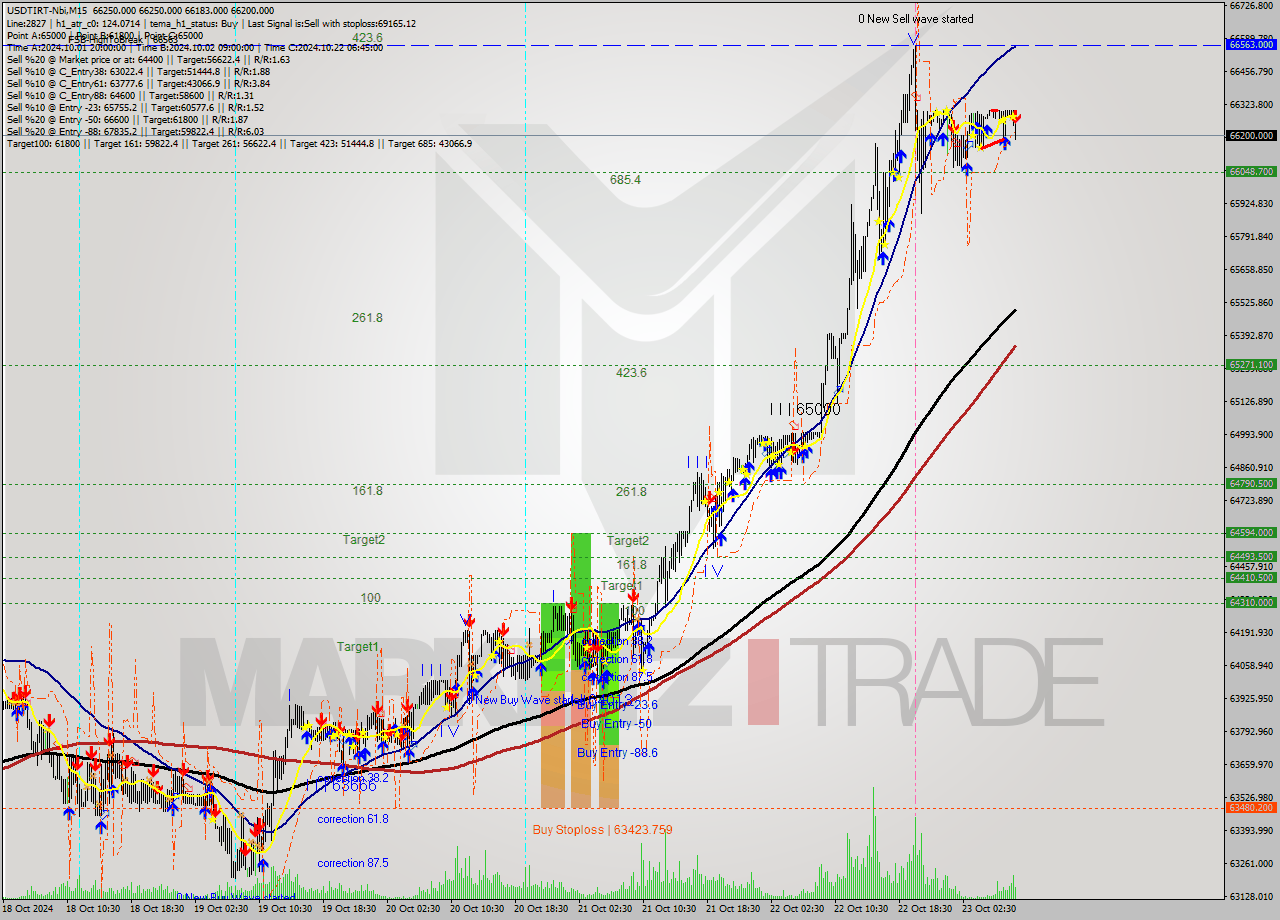The width and height of the screenshot is (1280, 920).
Task: Click the 63261.000 price axis label
Action: point(1251,864)
